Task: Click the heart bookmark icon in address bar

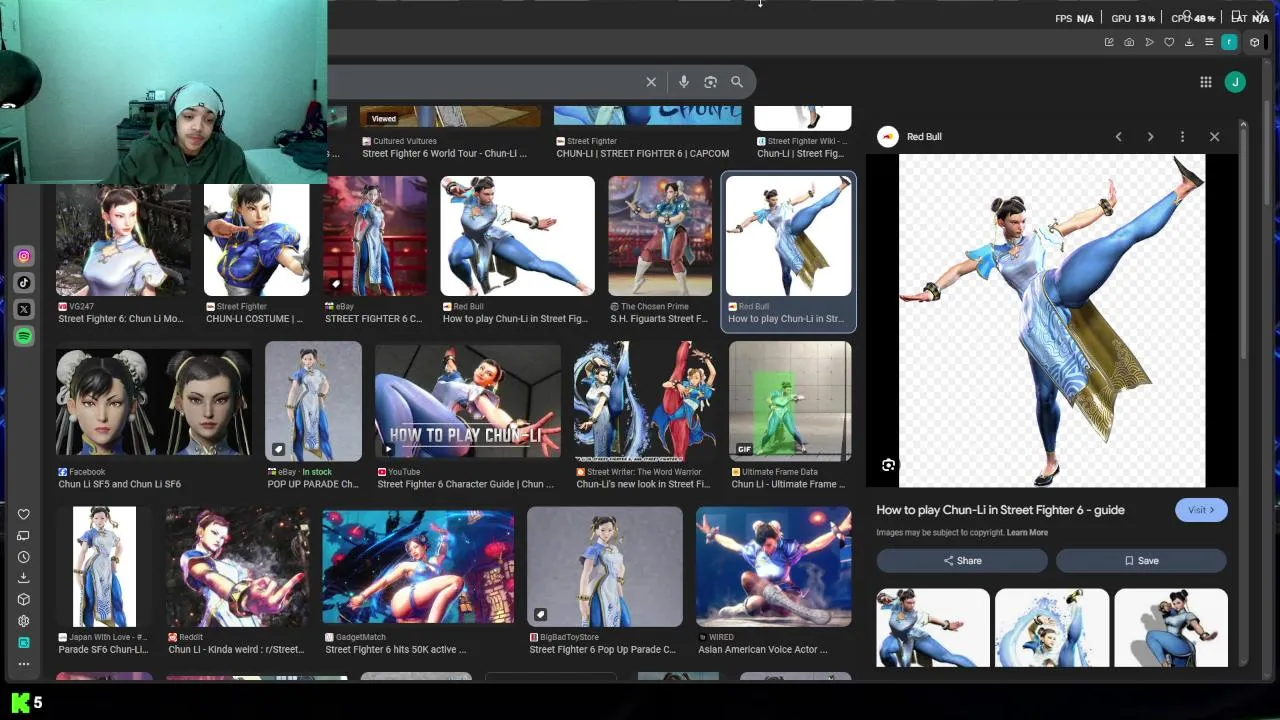Action: (x=1169, y=42)
